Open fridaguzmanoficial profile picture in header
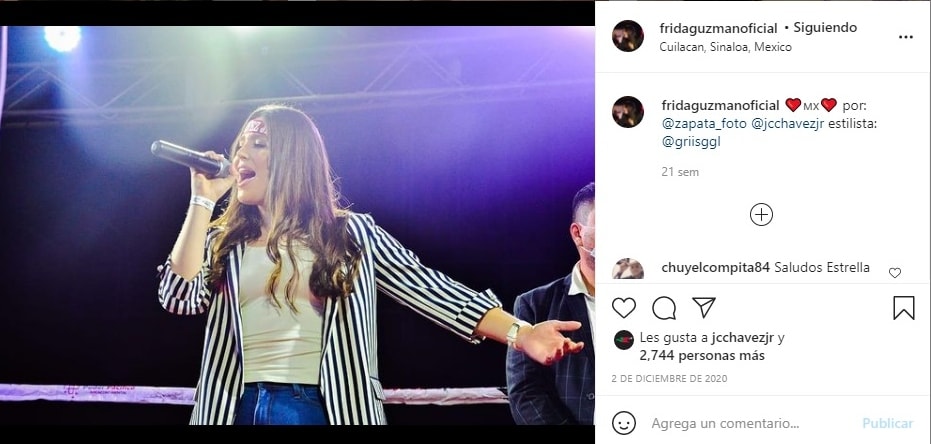The height and width of the screenshot is (444, 931). click(x=628, y=36)
